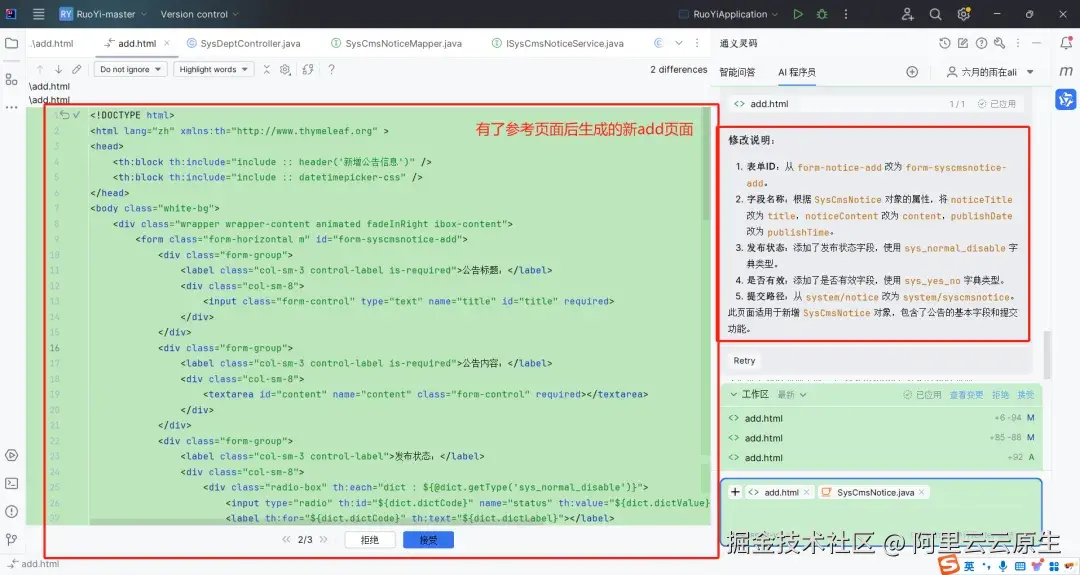Jump to previous difference arrow
Image resolution: width=1080 pixels, height=575 pixels.
pos(40,70)
